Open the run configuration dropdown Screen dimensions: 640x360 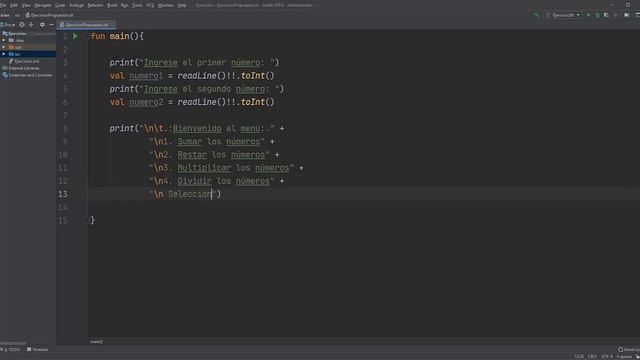tap(563, 15)
